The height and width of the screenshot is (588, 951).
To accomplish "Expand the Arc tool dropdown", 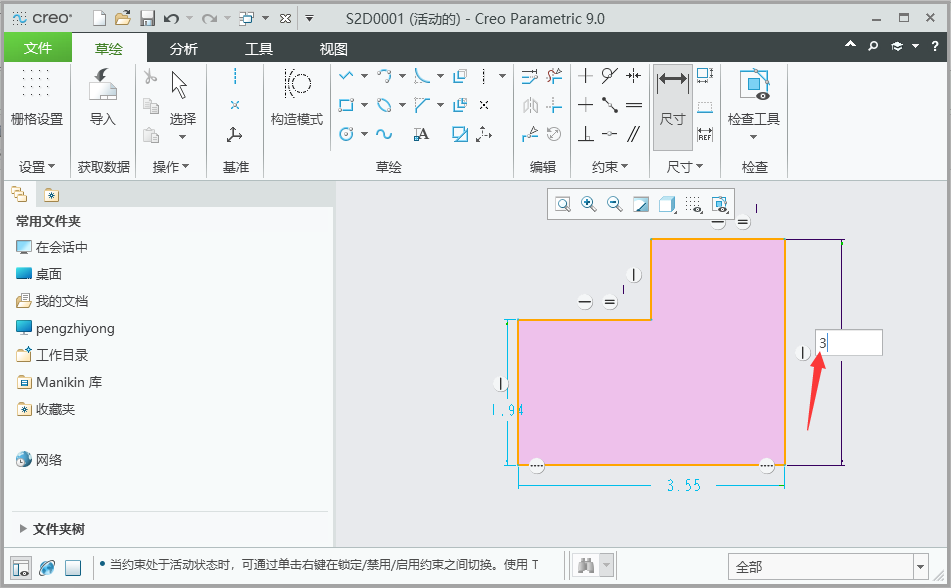I will 402,76.
